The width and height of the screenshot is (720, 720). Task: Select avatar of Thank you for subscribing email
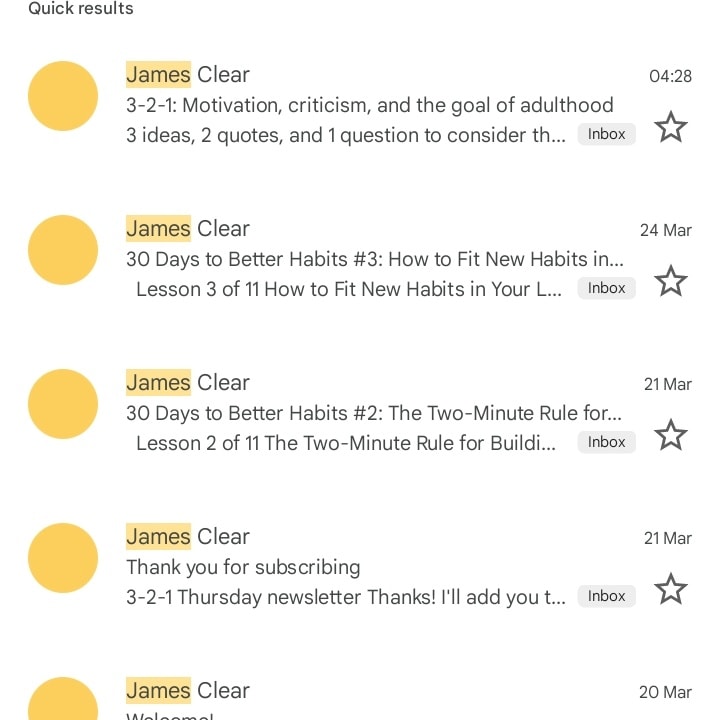tap(63, 557)
